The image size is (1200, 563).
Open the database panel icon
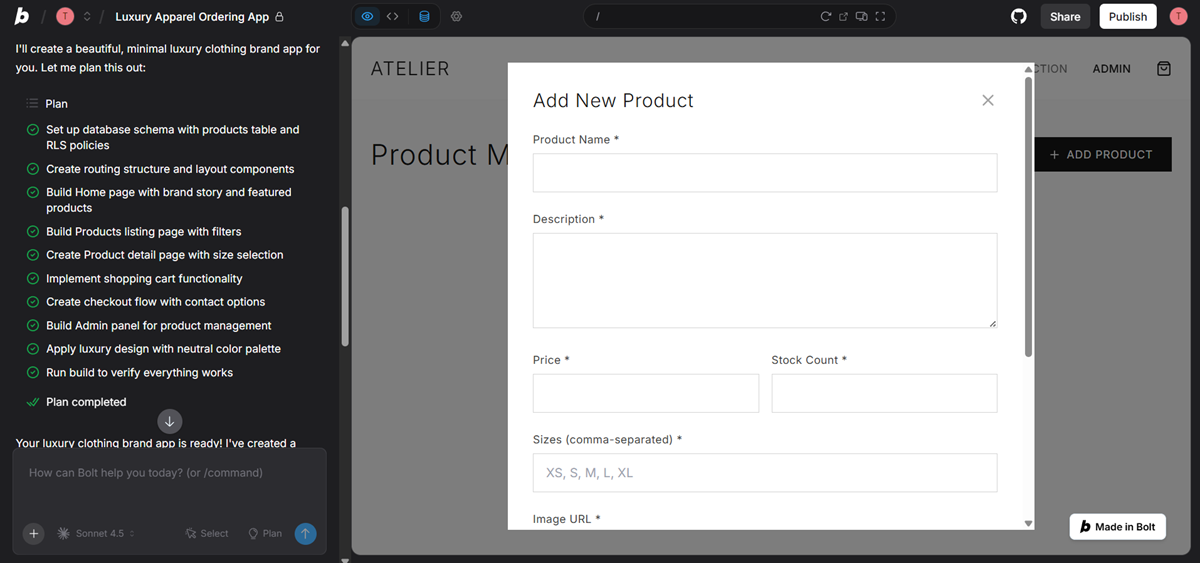[424, 17]
